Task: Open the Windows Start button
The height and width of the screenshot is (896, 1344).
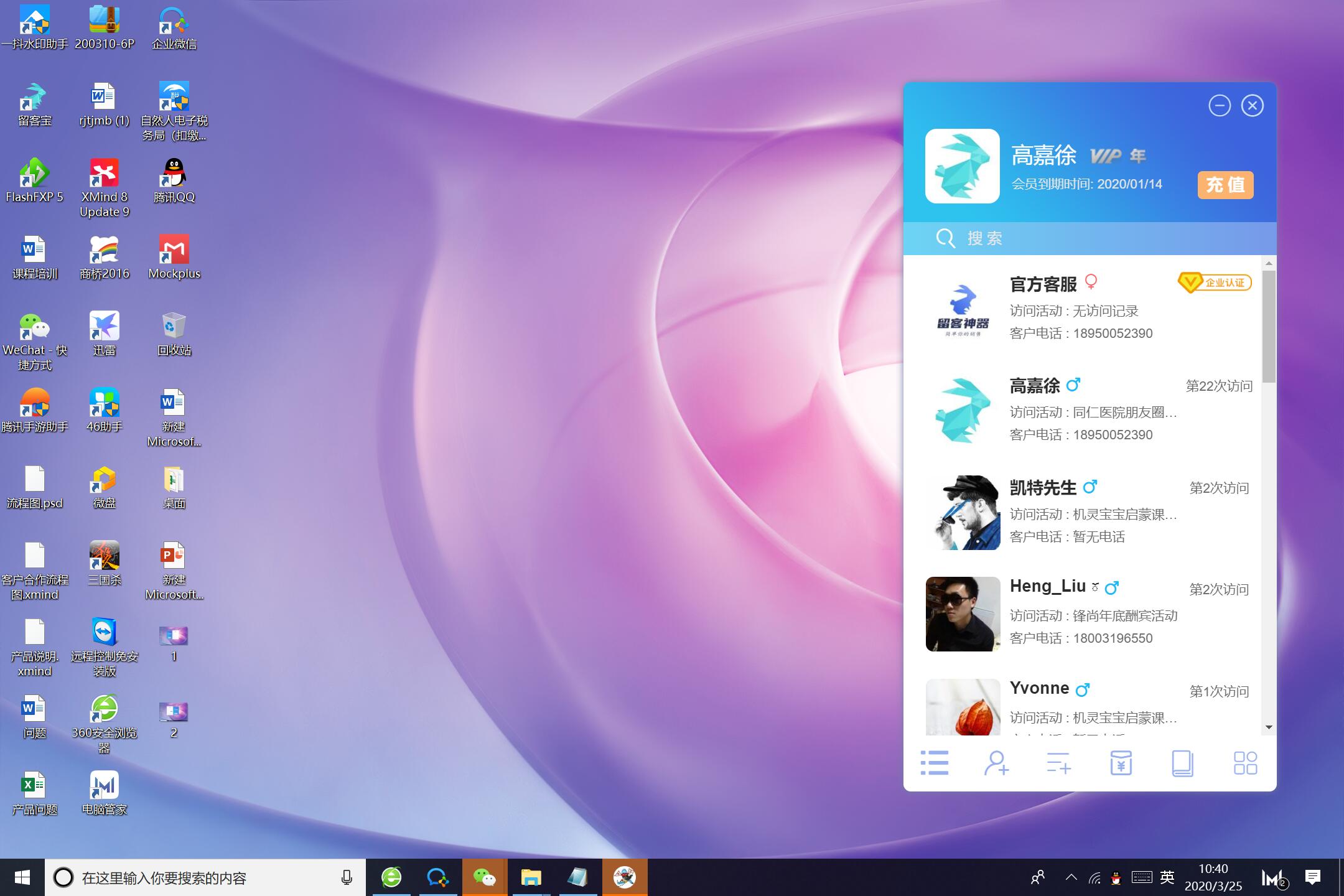Action: [x=22, y=877]
